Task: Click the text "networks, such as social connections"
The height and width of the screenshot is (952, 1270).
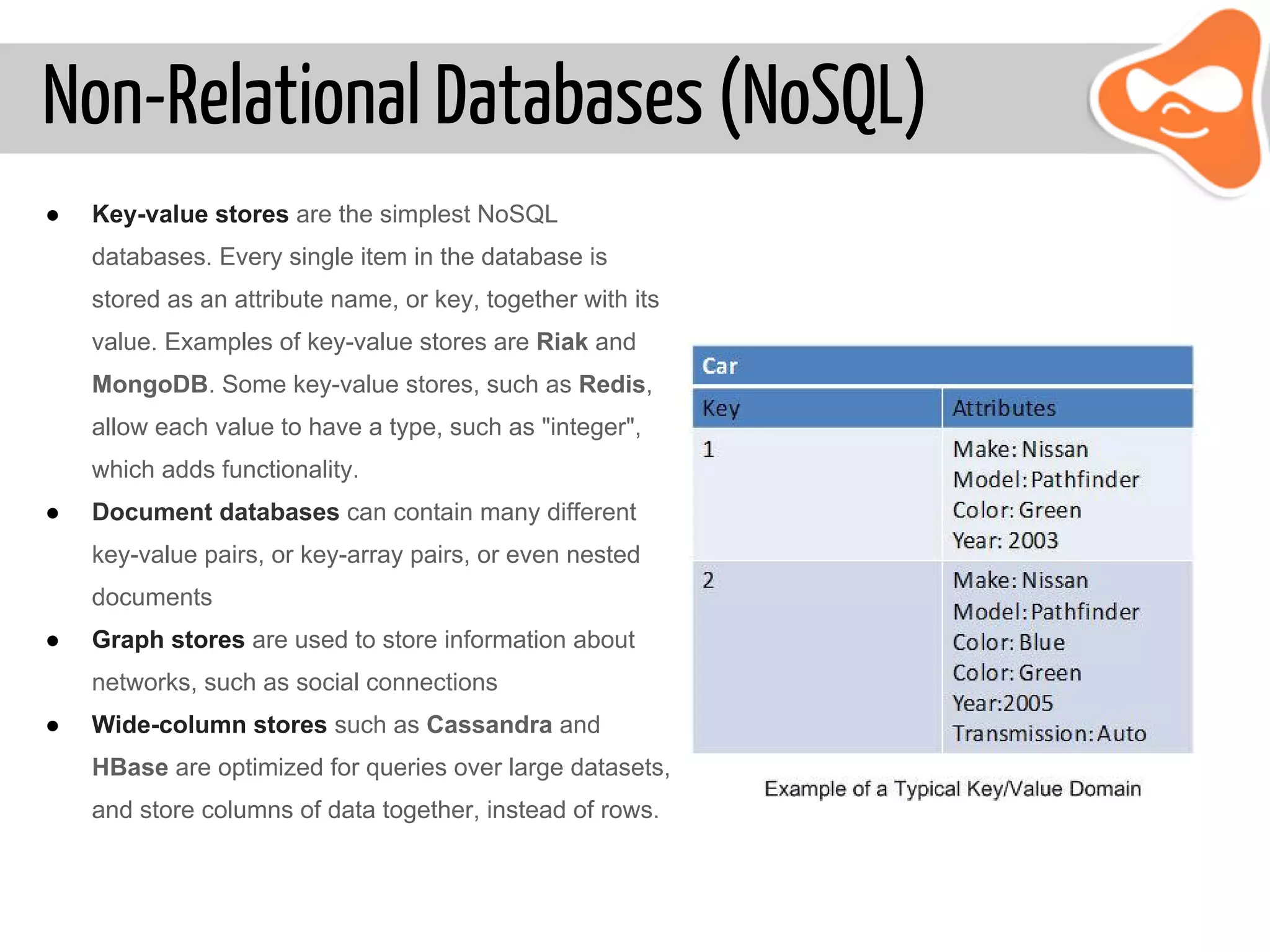Action: [295, 682]
